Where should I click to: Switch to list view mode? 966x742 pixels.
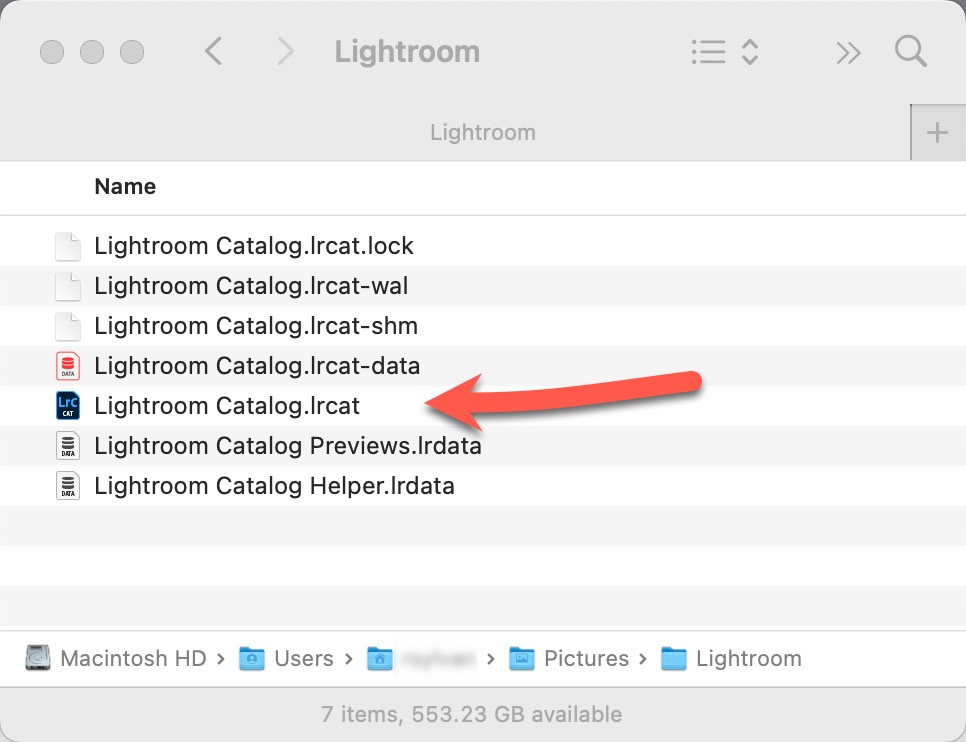pyautogui.click(x=709, y=52)
